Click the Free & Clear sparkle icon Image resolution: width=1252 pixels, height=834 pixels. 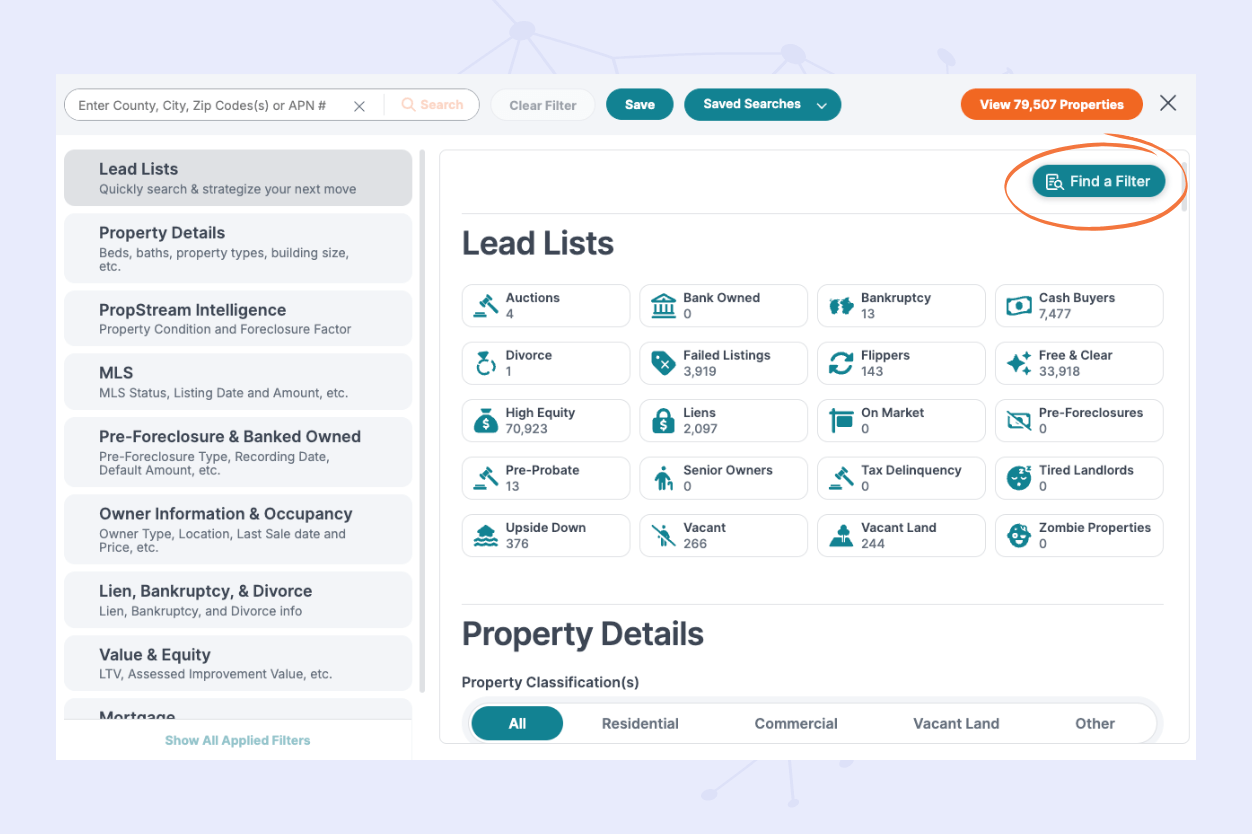[1018, 363]
